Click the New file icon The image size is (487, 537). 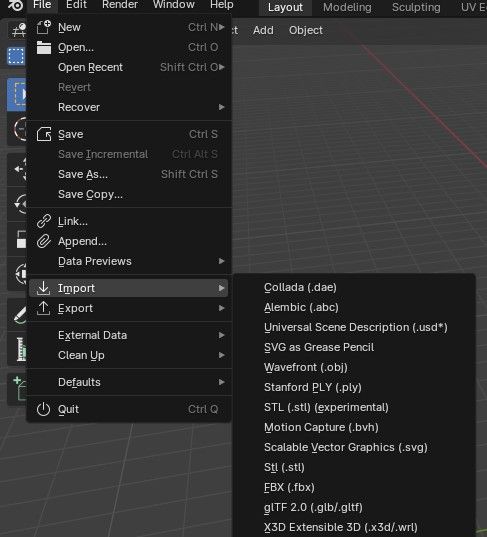pos(43,27)
